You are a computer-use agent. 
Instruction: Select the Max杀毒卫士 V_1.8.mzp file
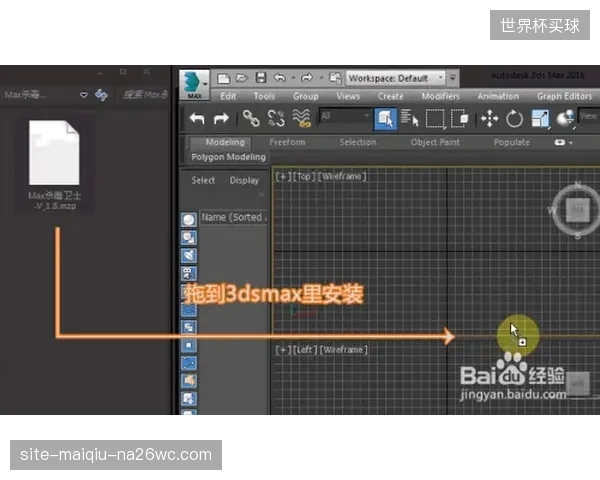(x=54, y=165)
